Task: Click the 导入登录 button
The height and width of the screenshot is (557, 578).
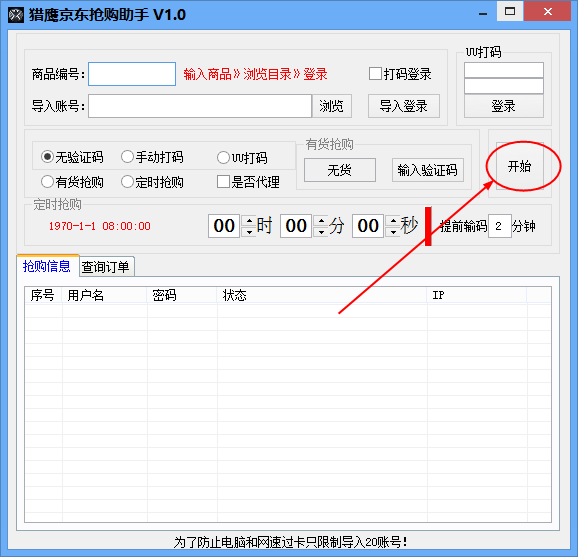Action: [x=404, y=106]
